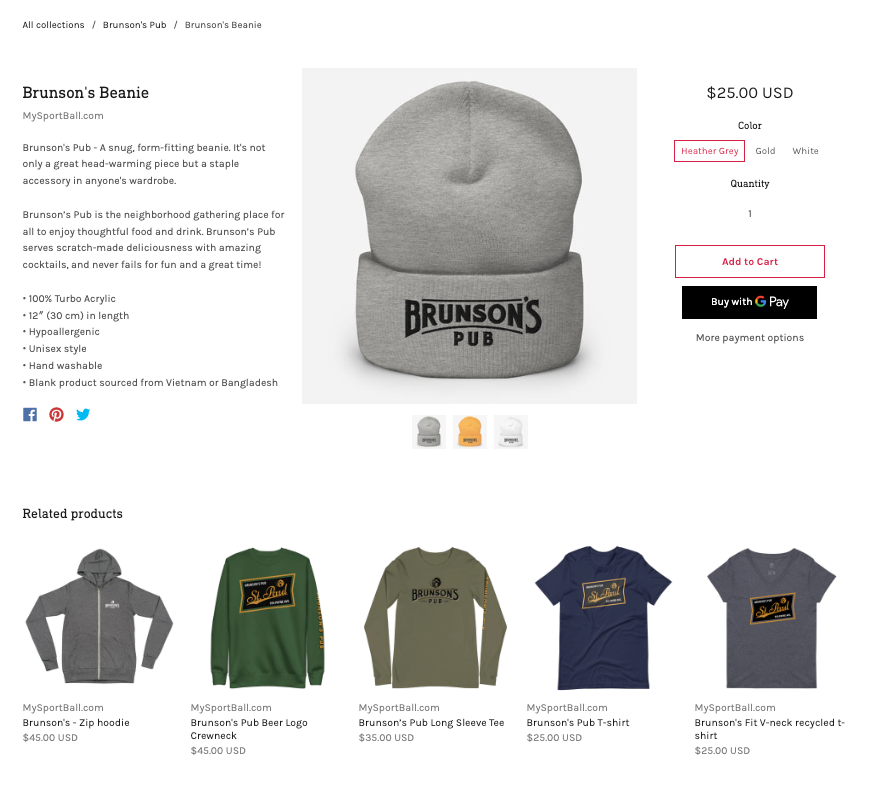
Task: Open Brunson's Pub Beer Logo Crewneck link
Action: click(249, 729)
